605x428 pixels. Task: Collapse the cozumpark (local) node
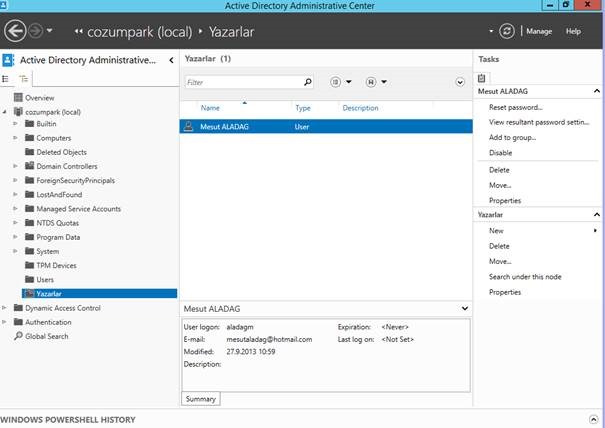point(5,112)
